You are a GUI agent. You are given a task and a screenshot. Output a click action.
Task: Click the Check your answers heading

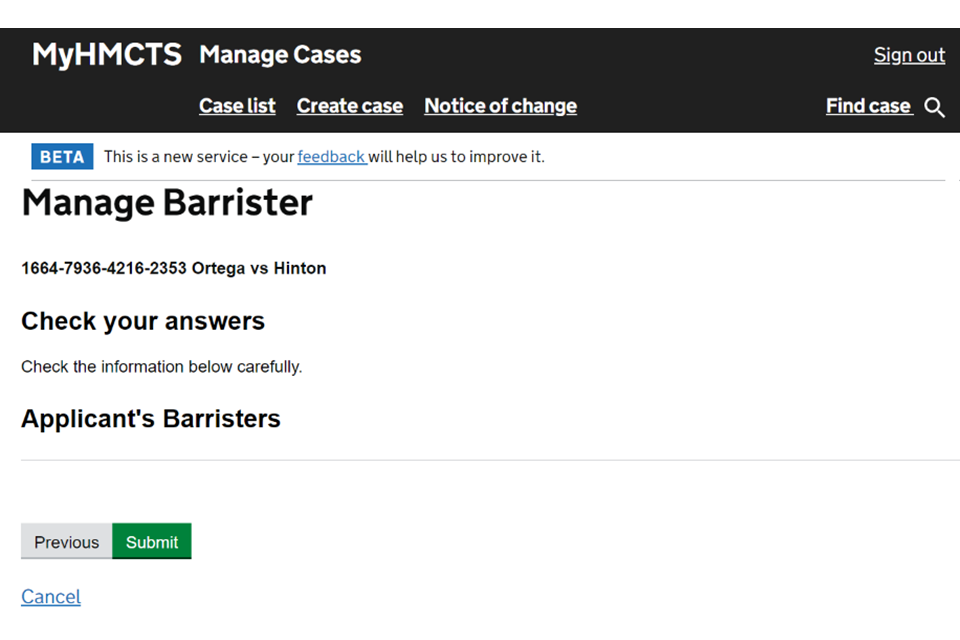(x=143, y=321)
